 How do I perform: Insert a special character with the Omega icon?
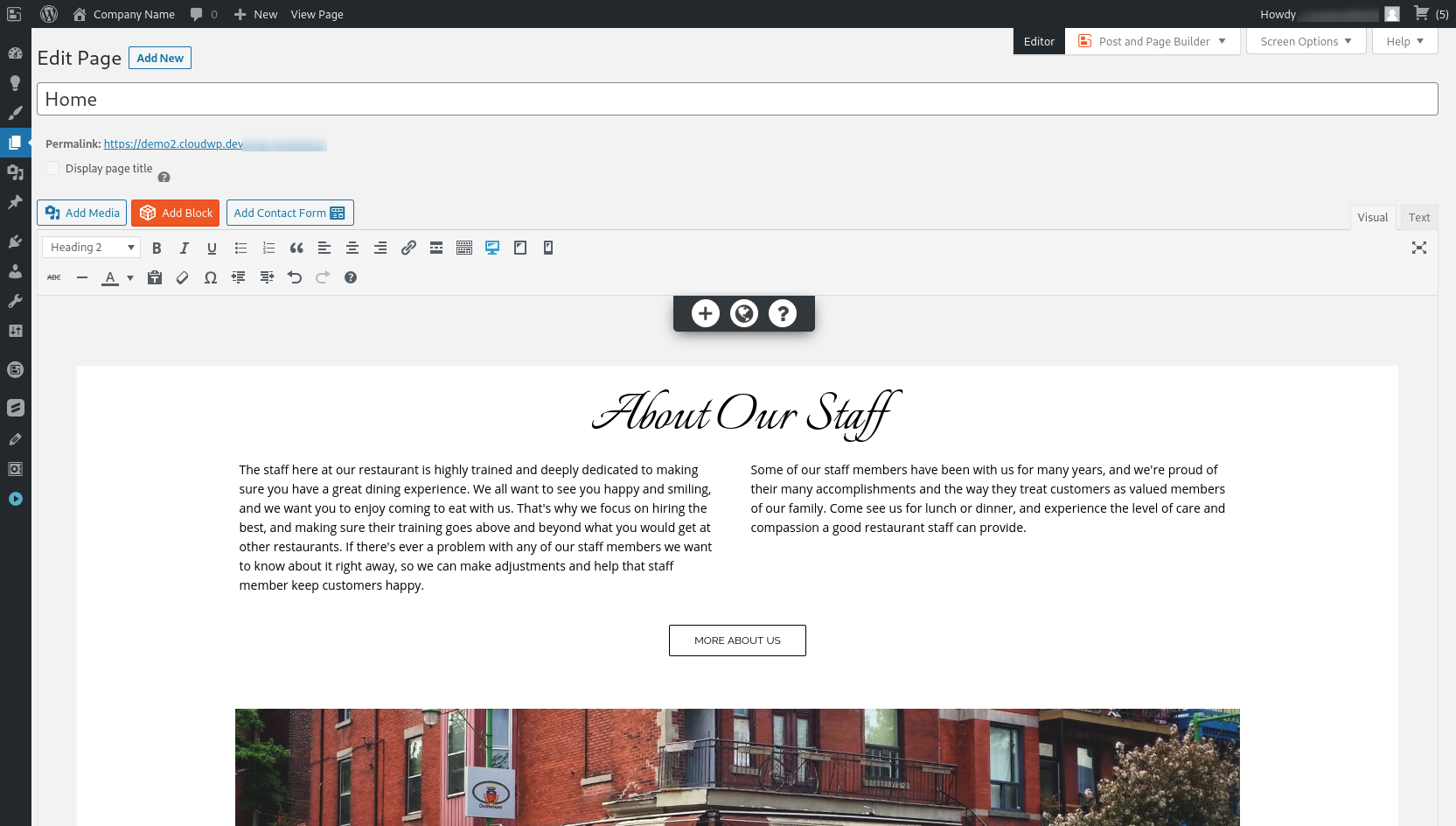coord(211,277)
